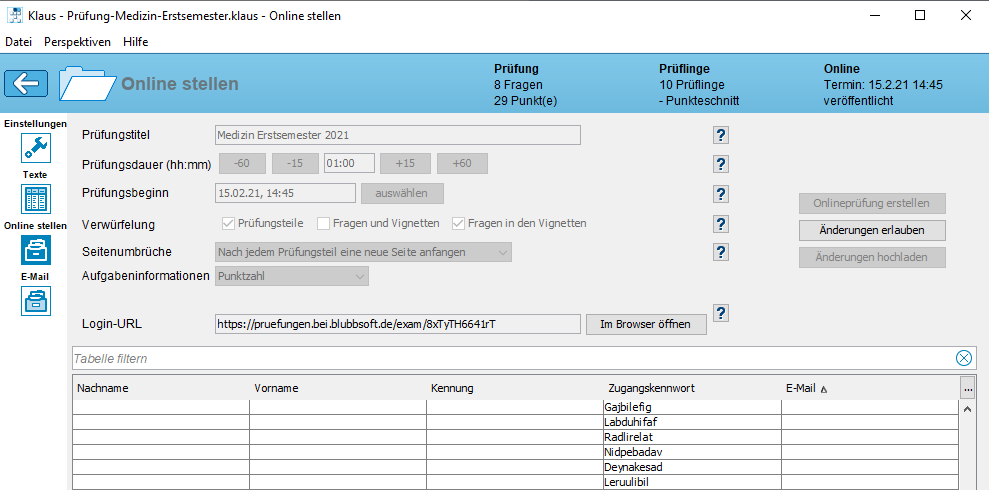The image size is (989, 490).
Task: Enable the Fragen und Vignetten checkbox
Action: click(x=323, y=224)
